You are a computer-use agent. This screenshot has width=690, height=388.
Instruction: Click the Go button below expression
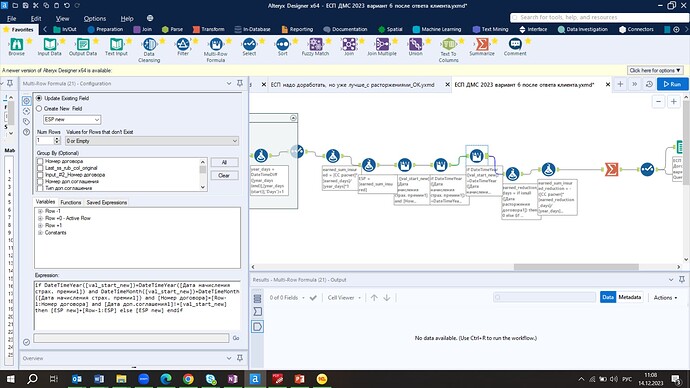coord(236,338)
